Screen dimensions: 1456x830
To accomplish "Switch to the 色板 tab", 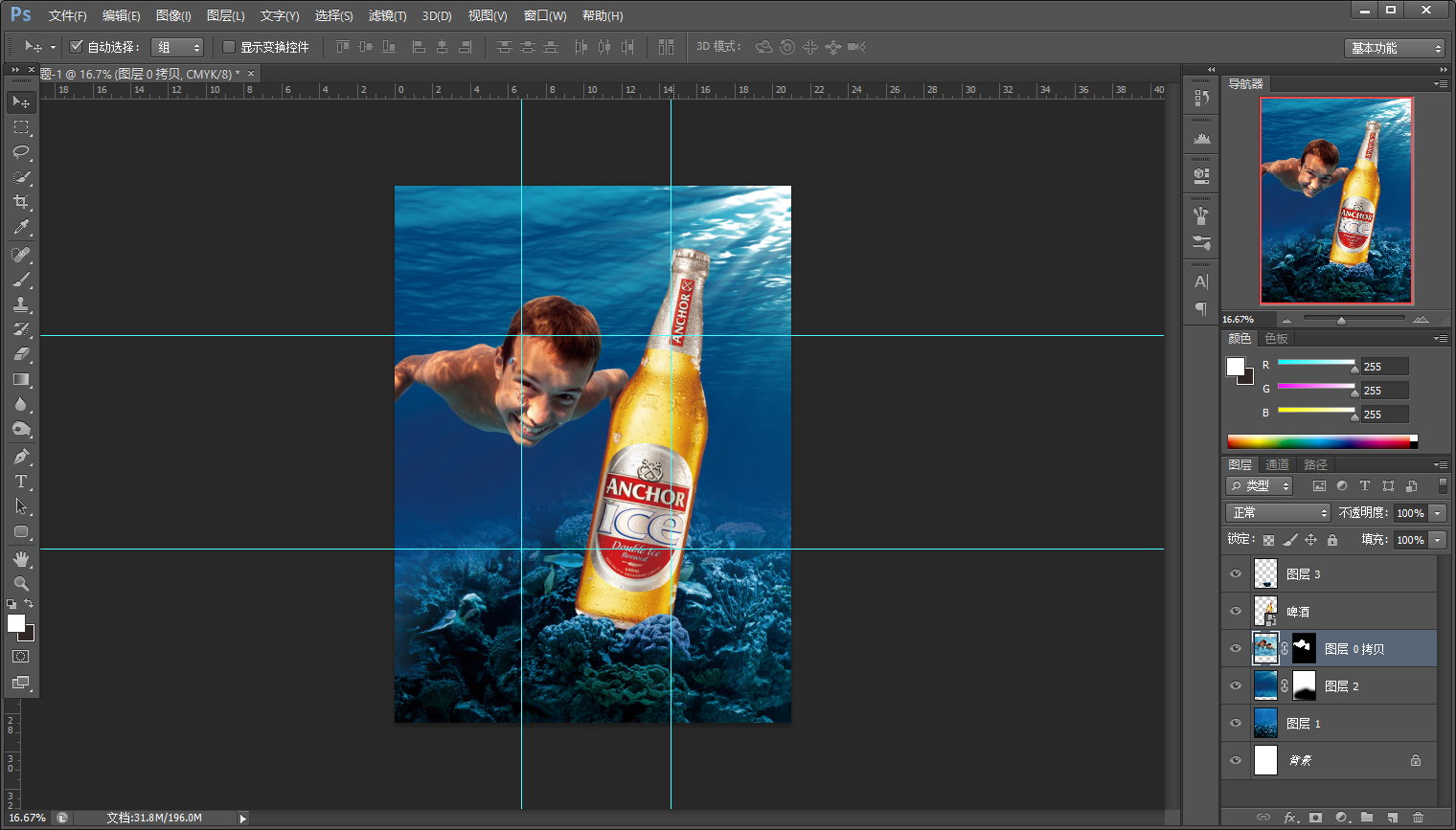I will coord(1276,339).
